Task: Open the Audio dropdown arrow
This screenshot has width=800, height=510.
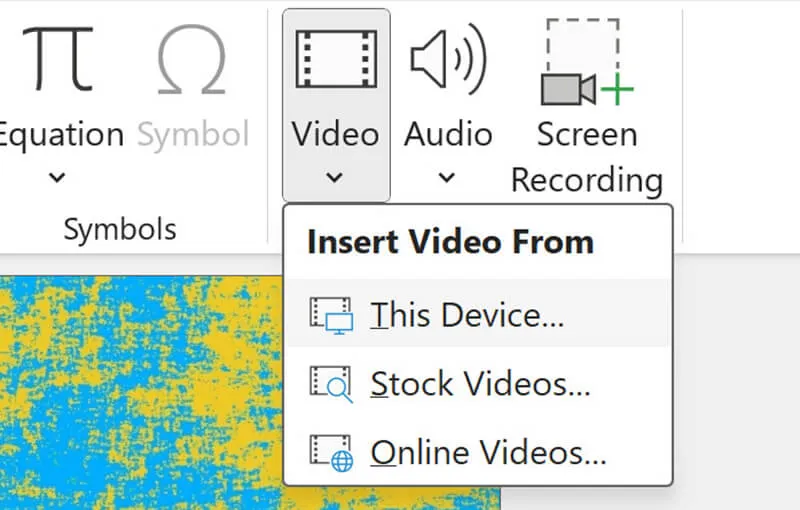Action: [x=447, y=178]
